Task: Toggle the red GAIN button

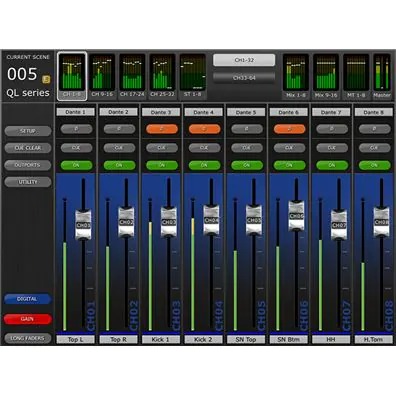Action: [28, 319]
